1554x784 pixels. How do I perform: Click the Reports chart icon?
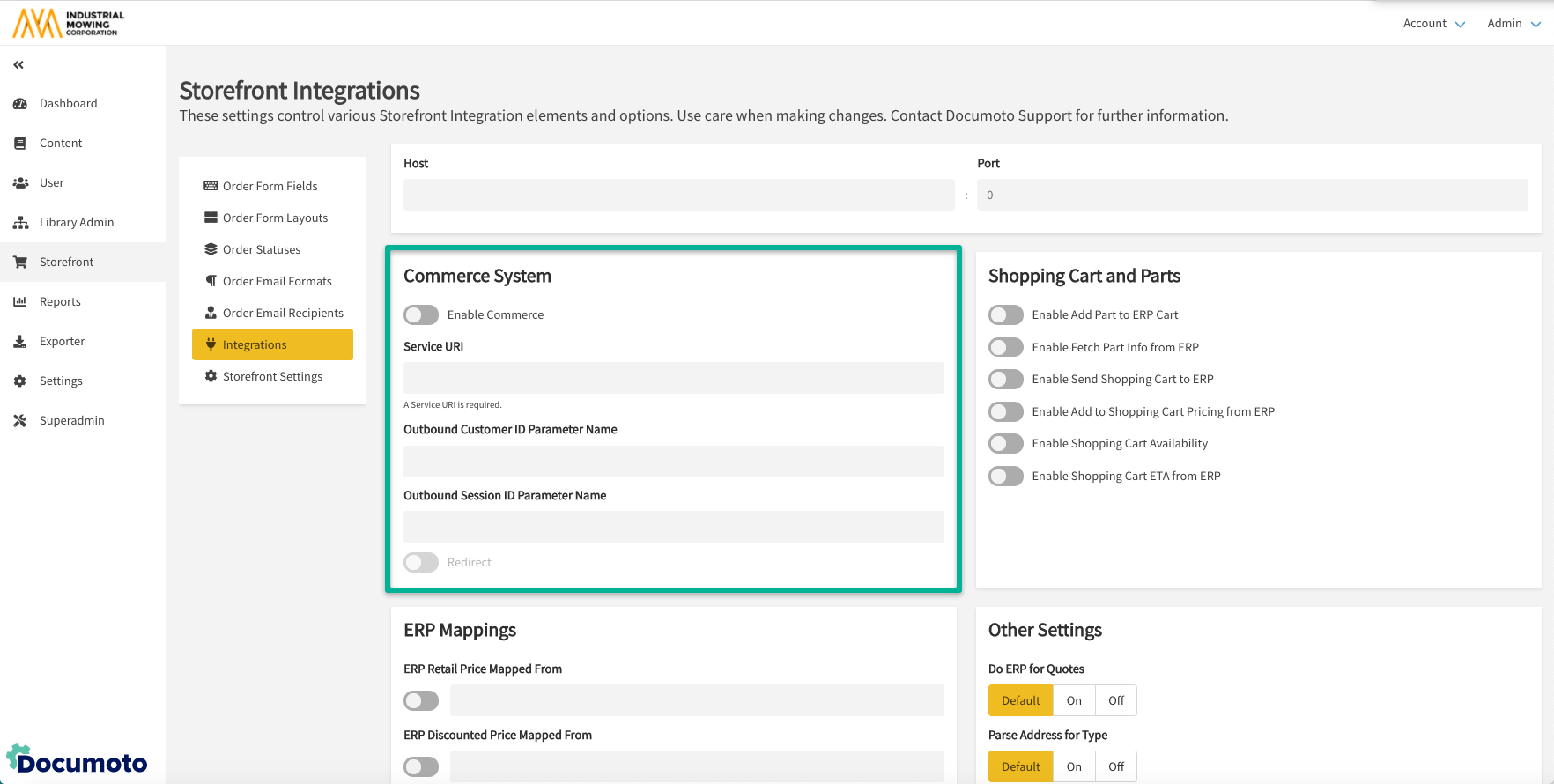[20, 302]
